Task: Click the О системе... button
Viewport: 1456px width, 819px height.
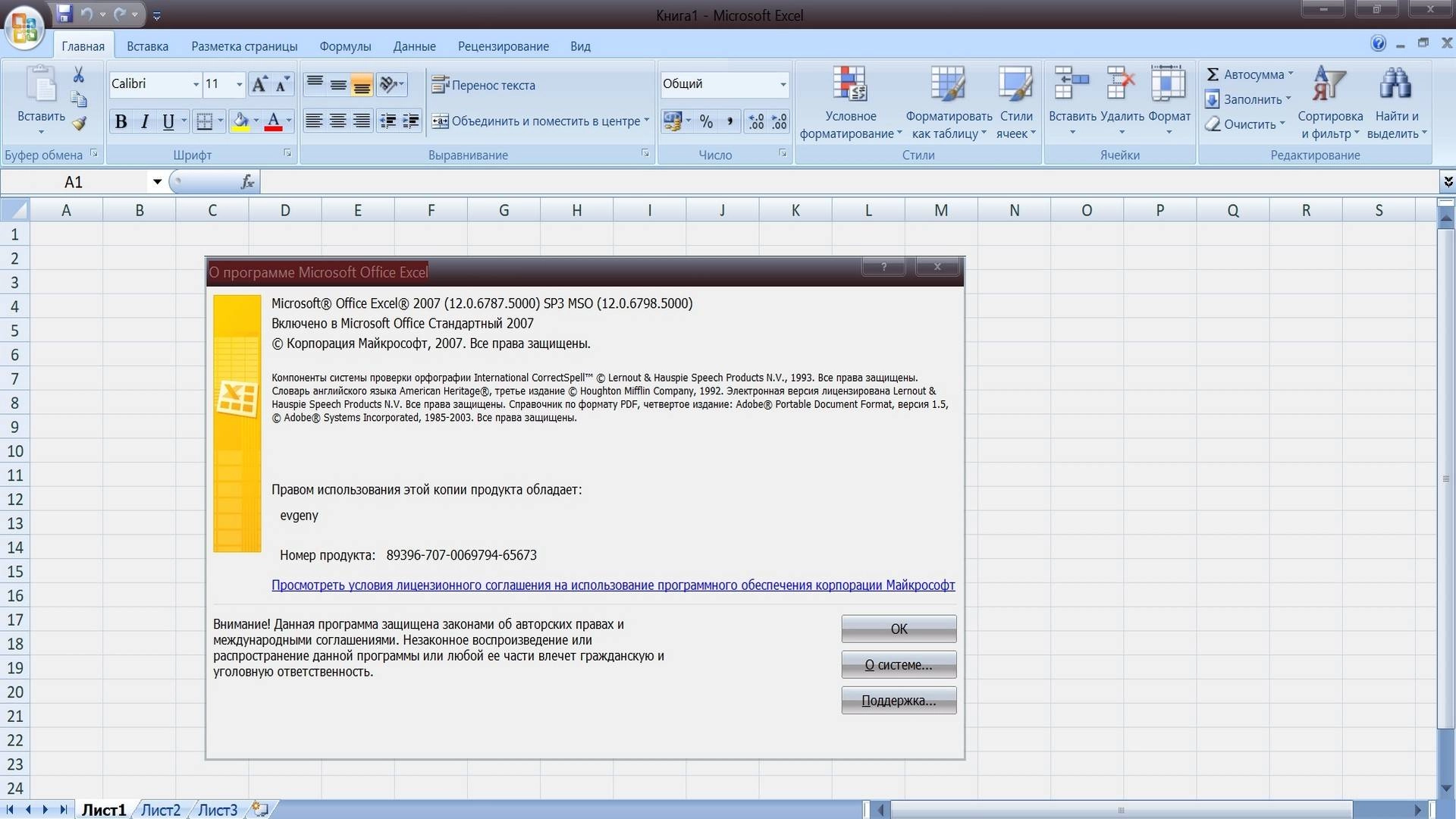Action: 899,664
